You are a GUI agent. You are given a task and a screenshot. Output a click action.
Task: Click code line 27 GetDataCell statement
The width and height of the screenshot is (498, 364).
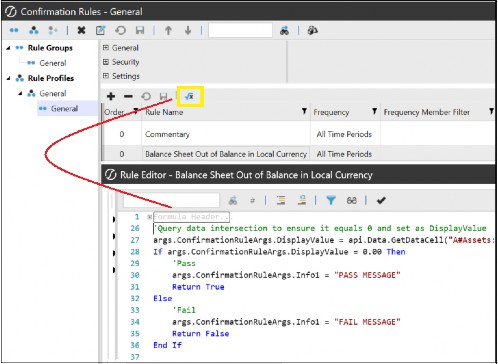pyautogui.click(x=324, y=240)
